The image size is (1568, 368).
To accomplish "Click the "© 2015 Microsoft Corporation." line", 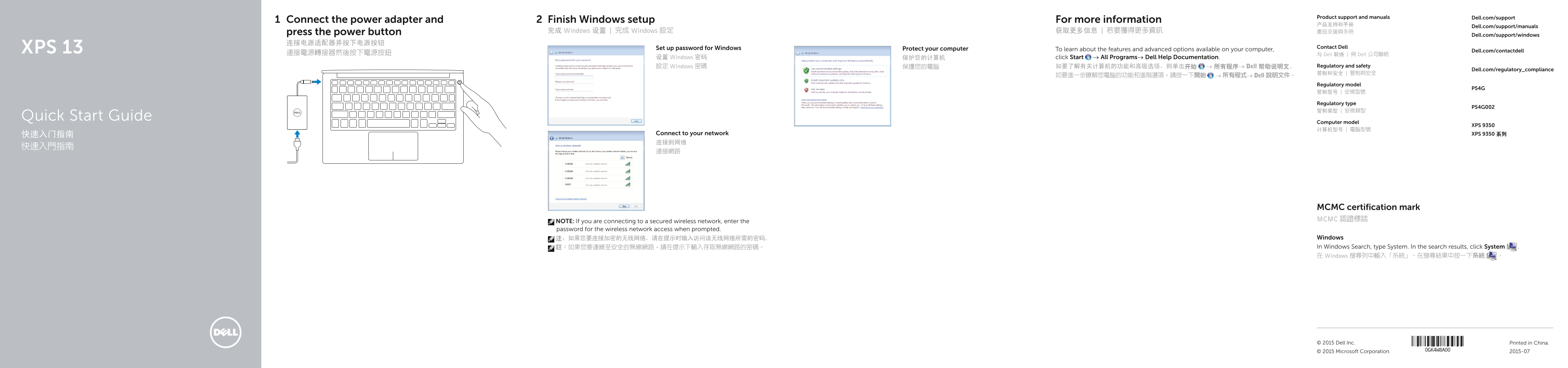I will click(x=1353, y=352).
